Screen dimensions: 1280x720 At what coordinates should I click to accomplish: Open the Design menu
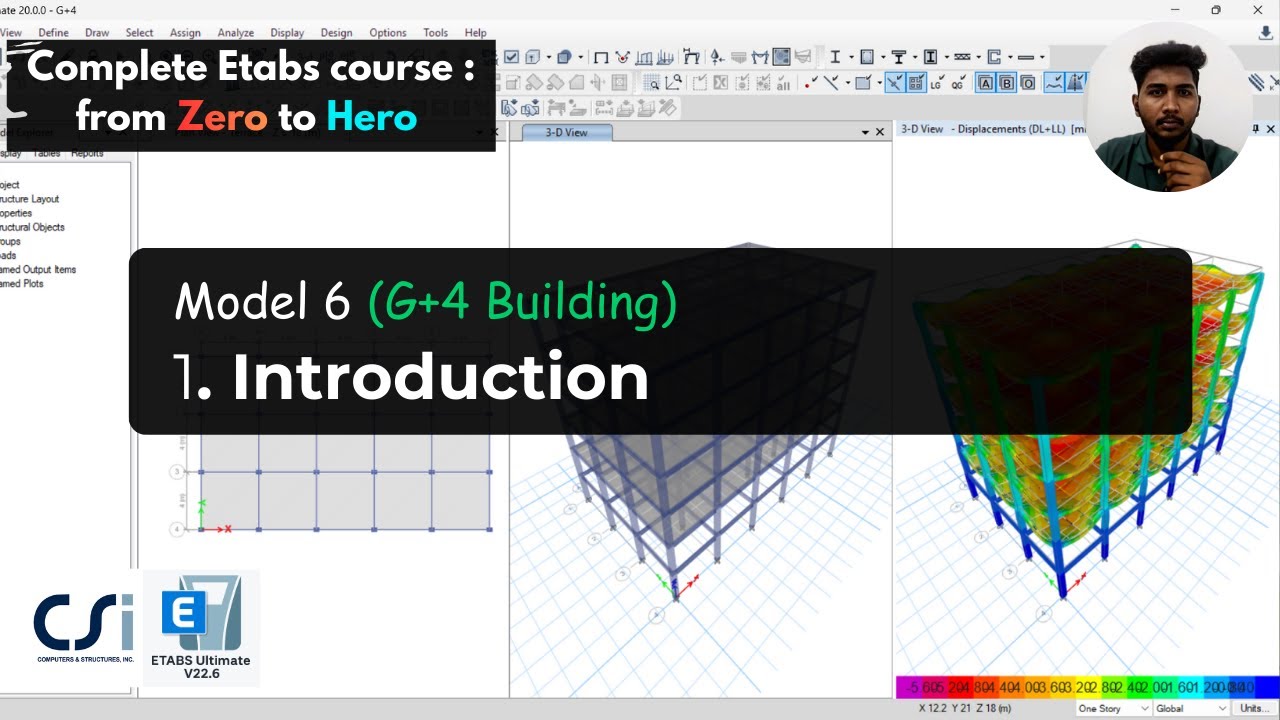[x=336, y=32]
